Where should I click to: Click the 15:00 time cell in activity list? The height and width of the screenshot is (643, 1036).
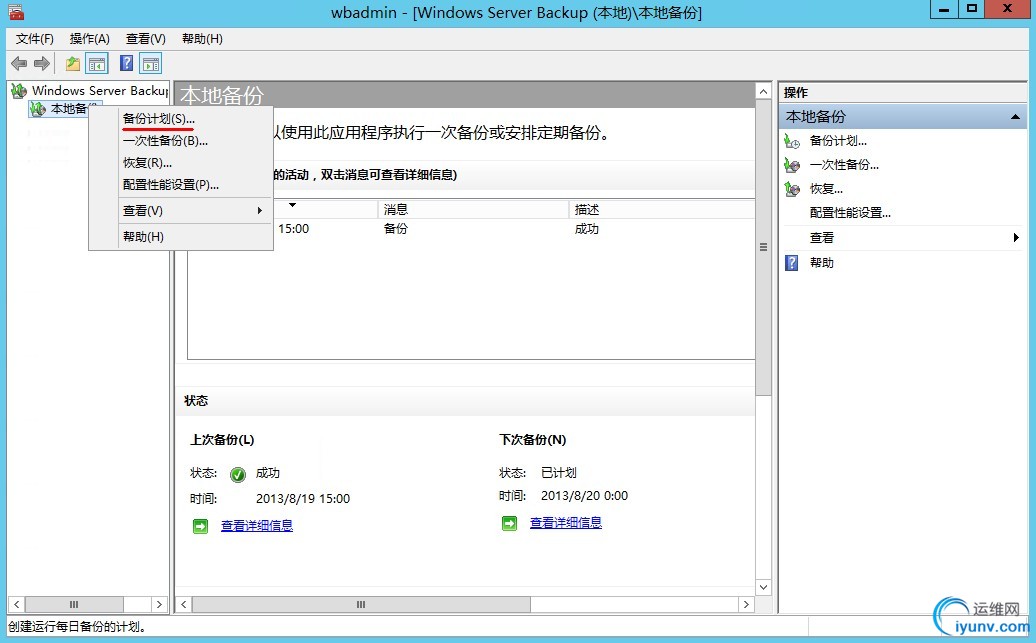pos(293,229)
